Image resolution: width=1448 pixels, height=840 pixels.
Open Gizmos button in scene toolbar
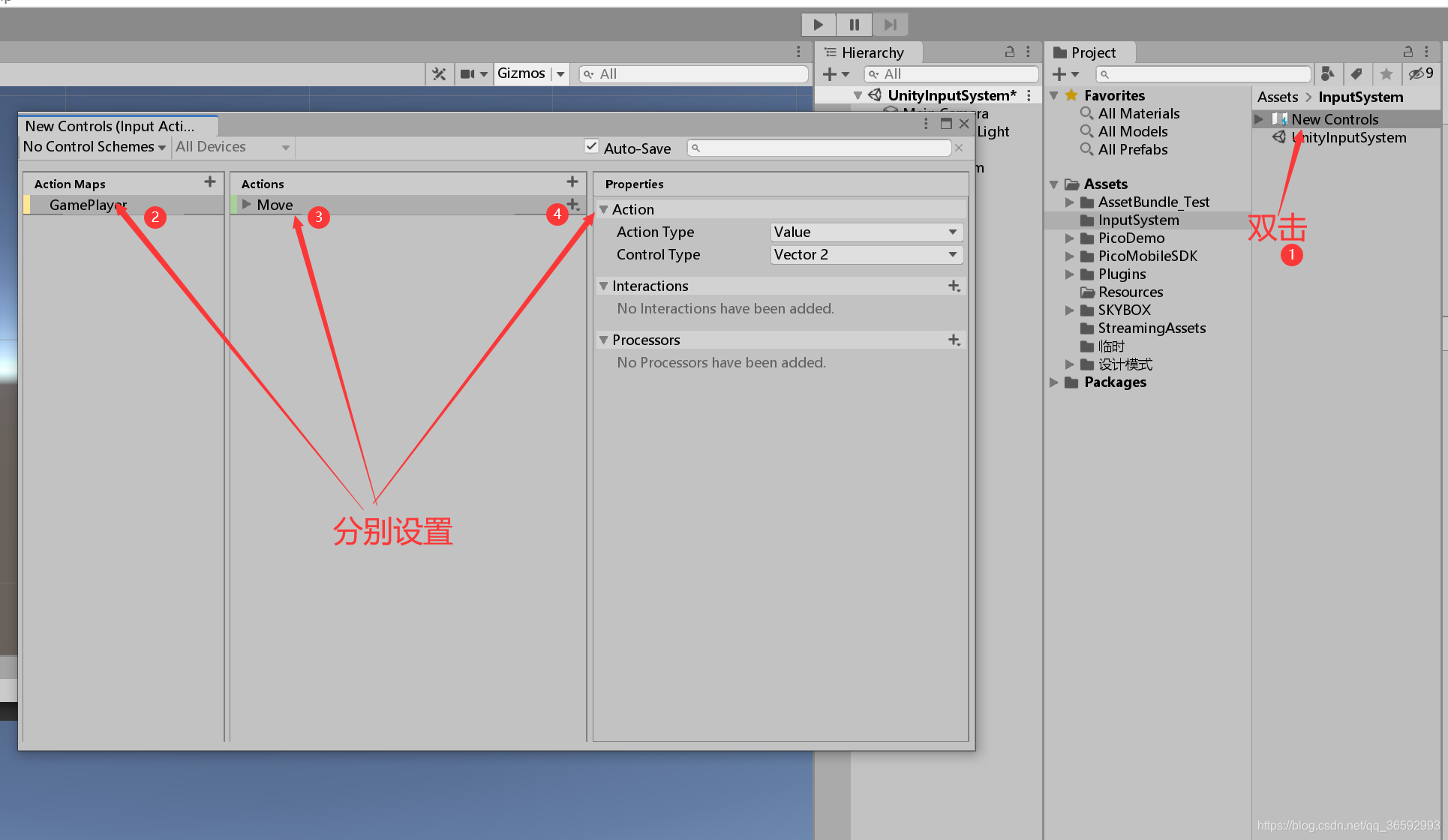tap(521, 73)
